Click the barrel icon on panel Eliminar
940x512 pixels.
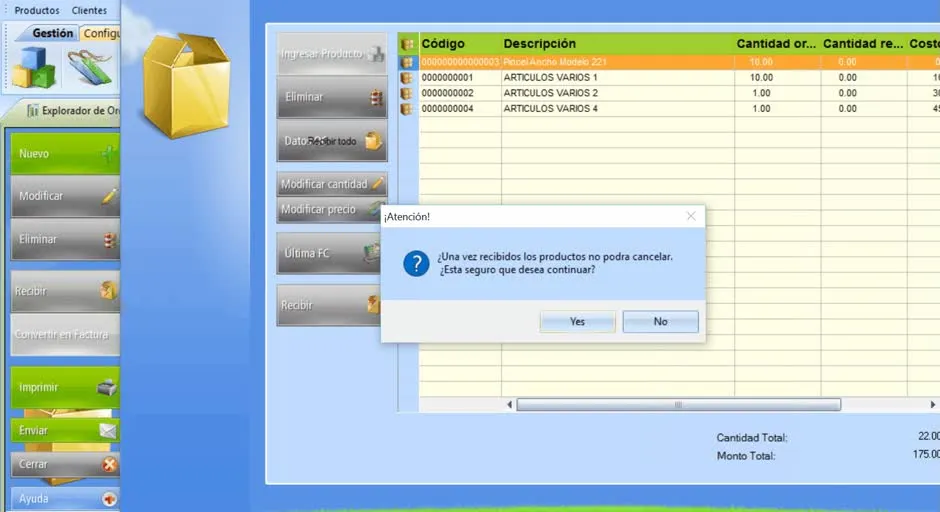click(x=376, y=97)
